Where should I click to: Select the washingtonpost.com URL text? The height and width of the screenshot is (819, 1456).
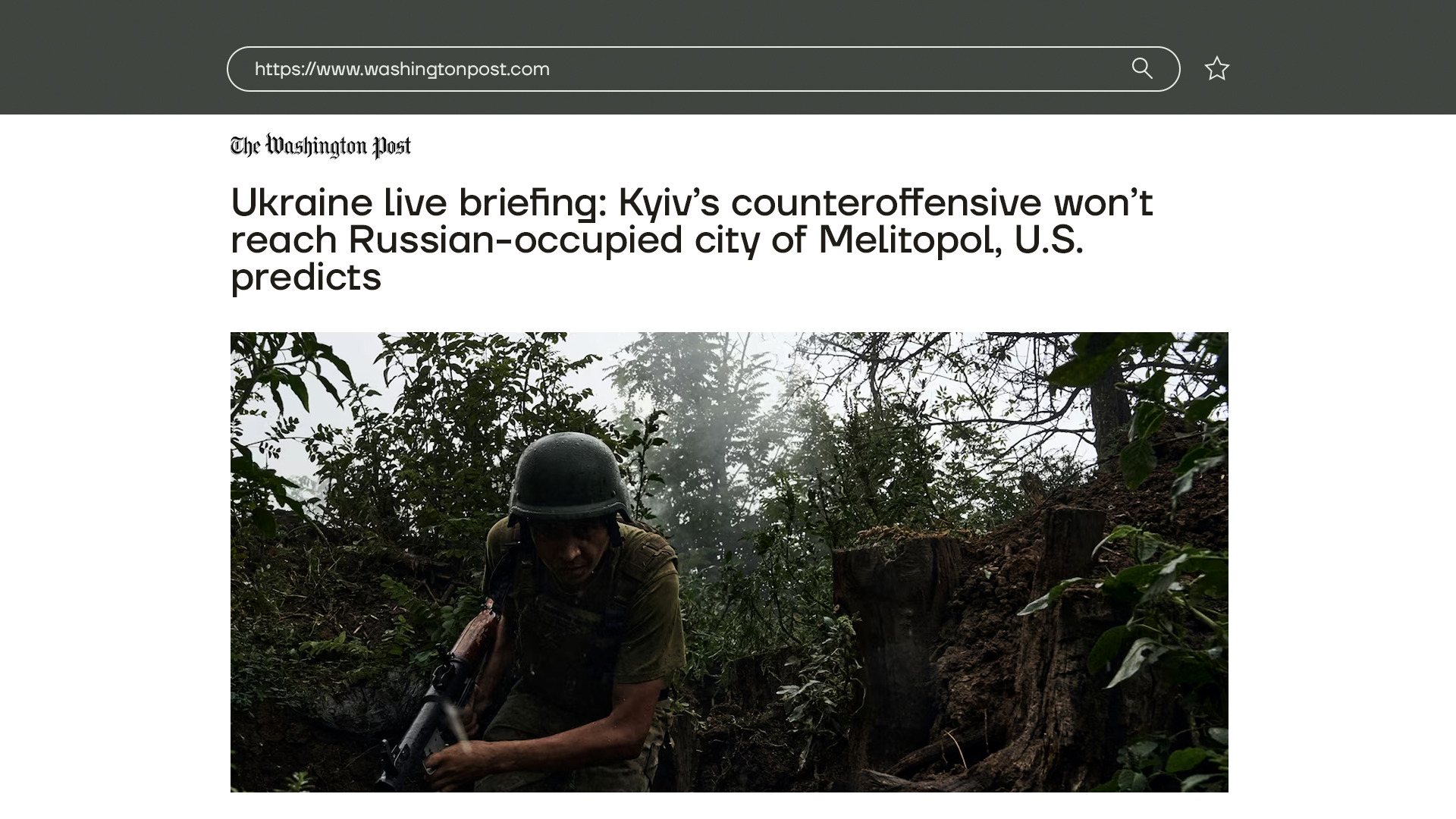(x=402, y=69)
